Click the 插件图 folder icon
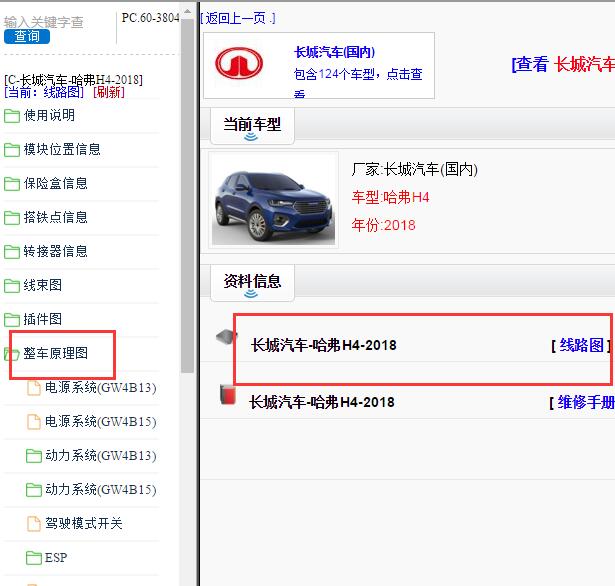The image size is (615, 586). [x=12, y=320]
